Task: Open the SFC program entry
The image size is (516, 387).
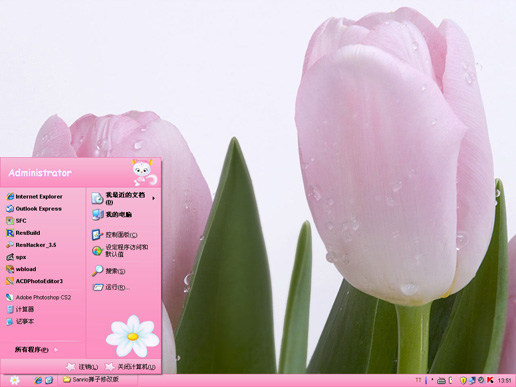Action: (16, 221)
